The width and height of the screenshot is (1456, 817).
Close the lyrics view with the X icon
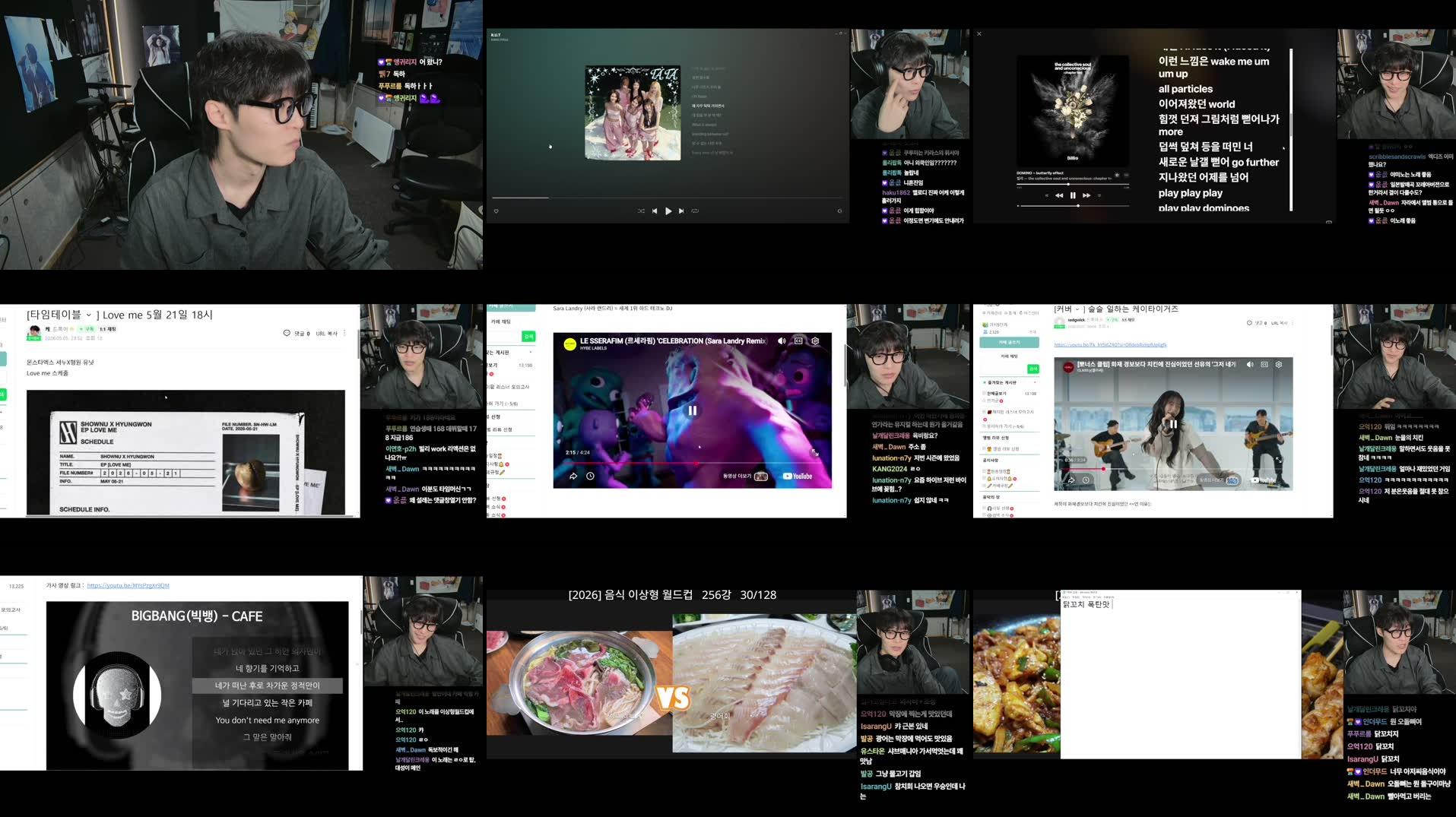pyautogui.click(x=979, y=33)
